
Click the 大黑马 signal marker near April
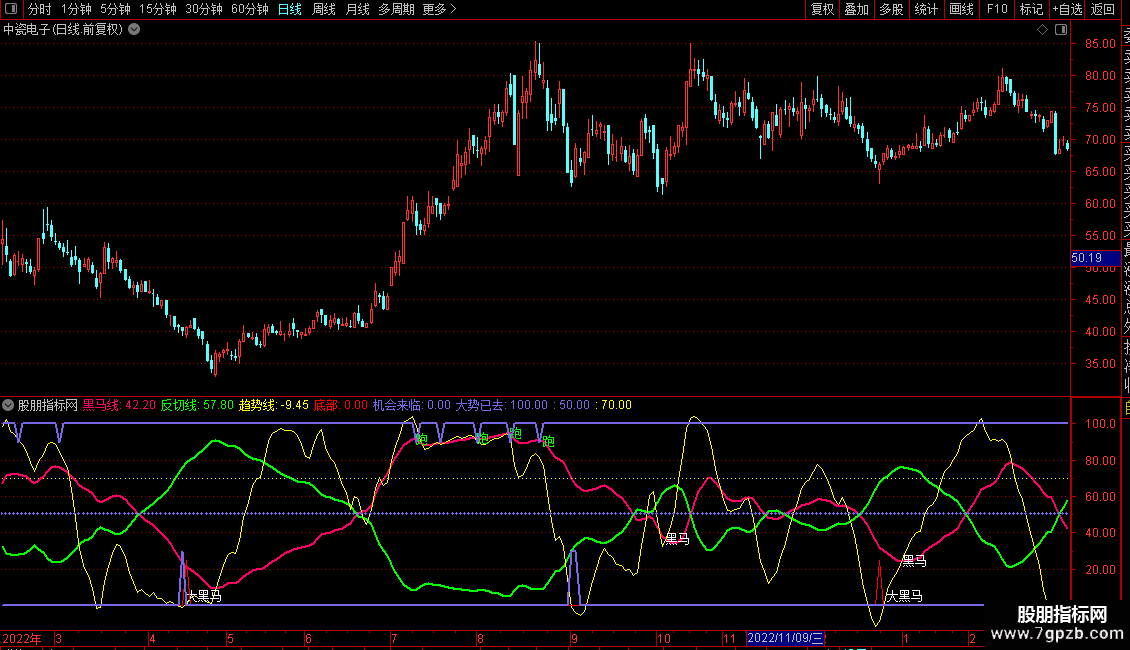pos(204,597)
